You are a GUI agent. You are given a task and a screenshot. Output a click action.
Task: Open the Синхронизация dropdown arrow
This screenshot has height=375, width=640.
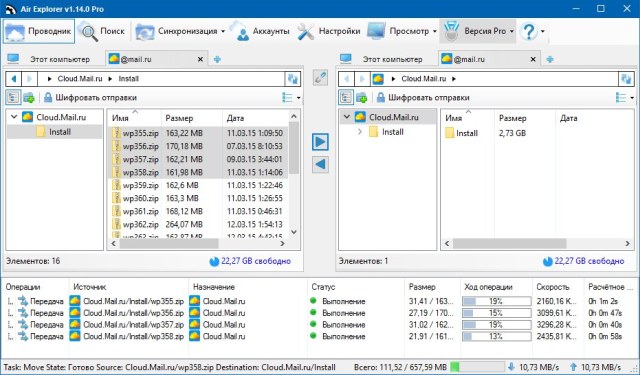[x=223, y=31]
